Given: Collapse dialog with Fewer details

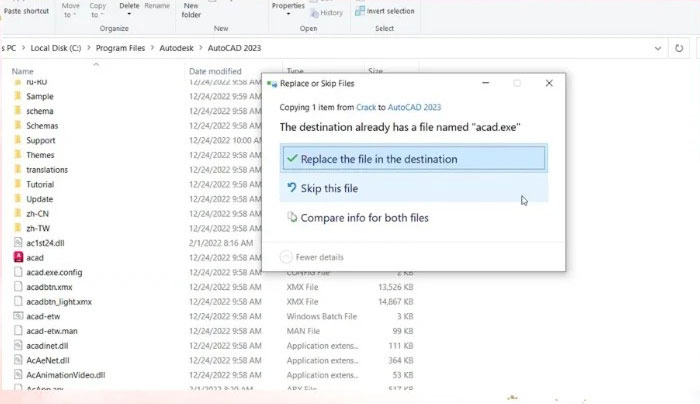Looking at the screenshot, I should [312, 257].
